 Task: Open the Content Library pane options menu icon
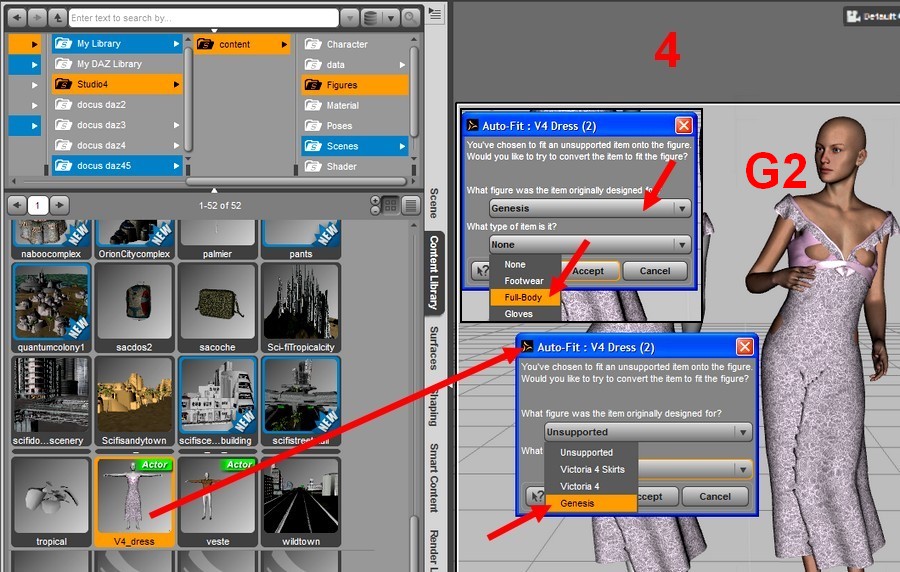click(436, 14)
